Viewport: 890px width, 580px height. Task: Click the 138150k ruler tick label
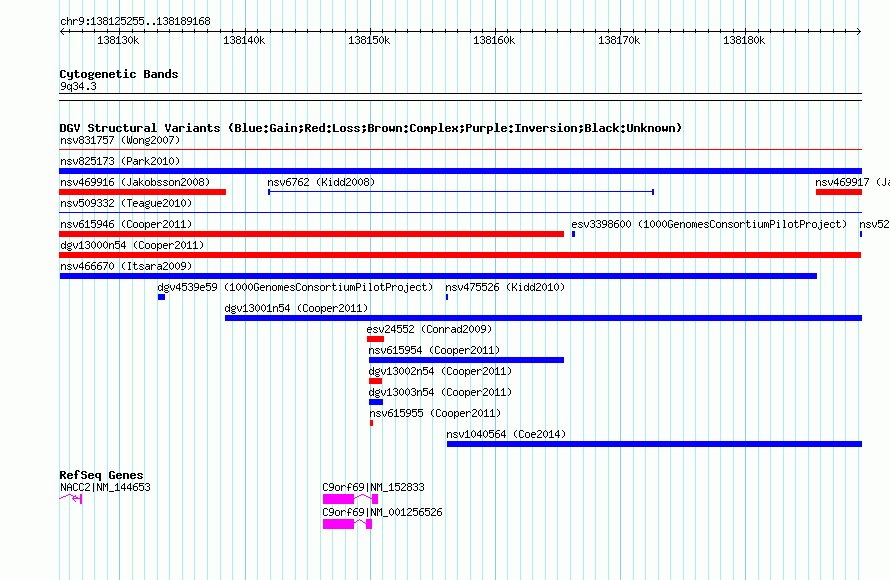pos(369,40)
